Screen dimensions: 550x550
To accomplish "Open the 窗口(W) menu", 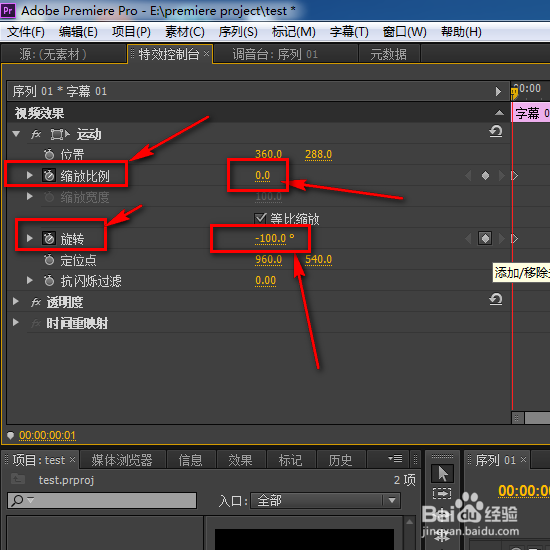I will [x=404, y=32].
